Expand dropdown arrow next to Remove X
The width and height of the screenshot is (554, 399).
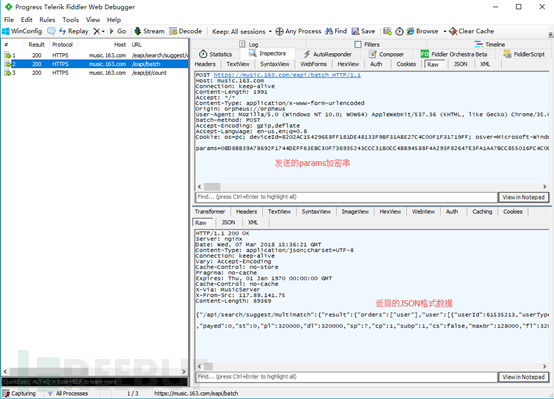pos(103,31)
